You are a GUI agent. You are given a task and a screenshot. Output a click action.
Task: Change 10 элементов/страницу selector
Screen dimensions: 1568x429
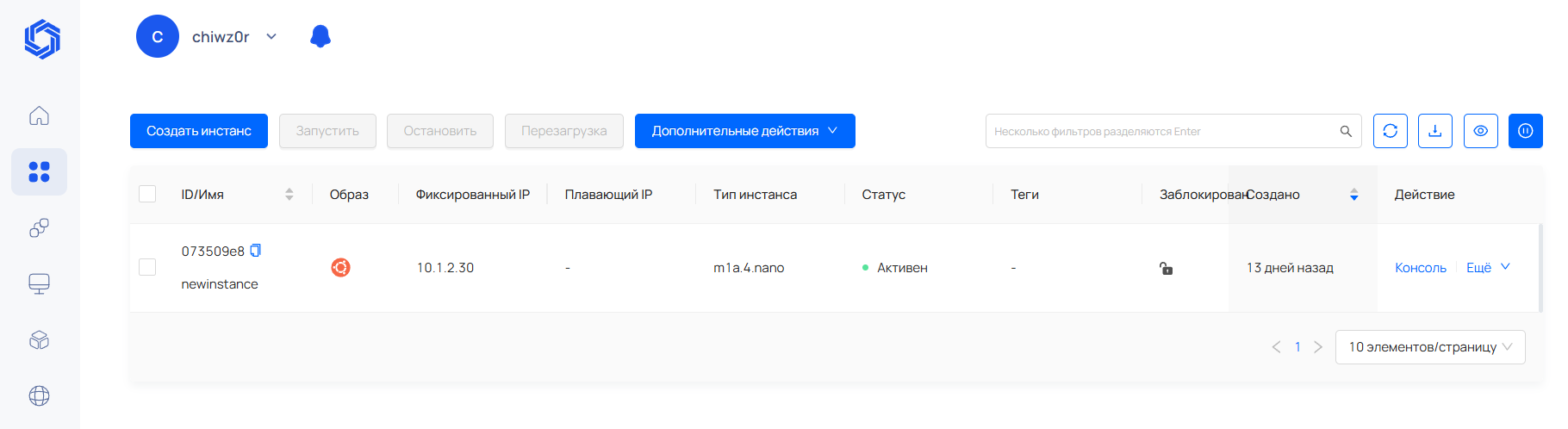[x=1430, y=347]
